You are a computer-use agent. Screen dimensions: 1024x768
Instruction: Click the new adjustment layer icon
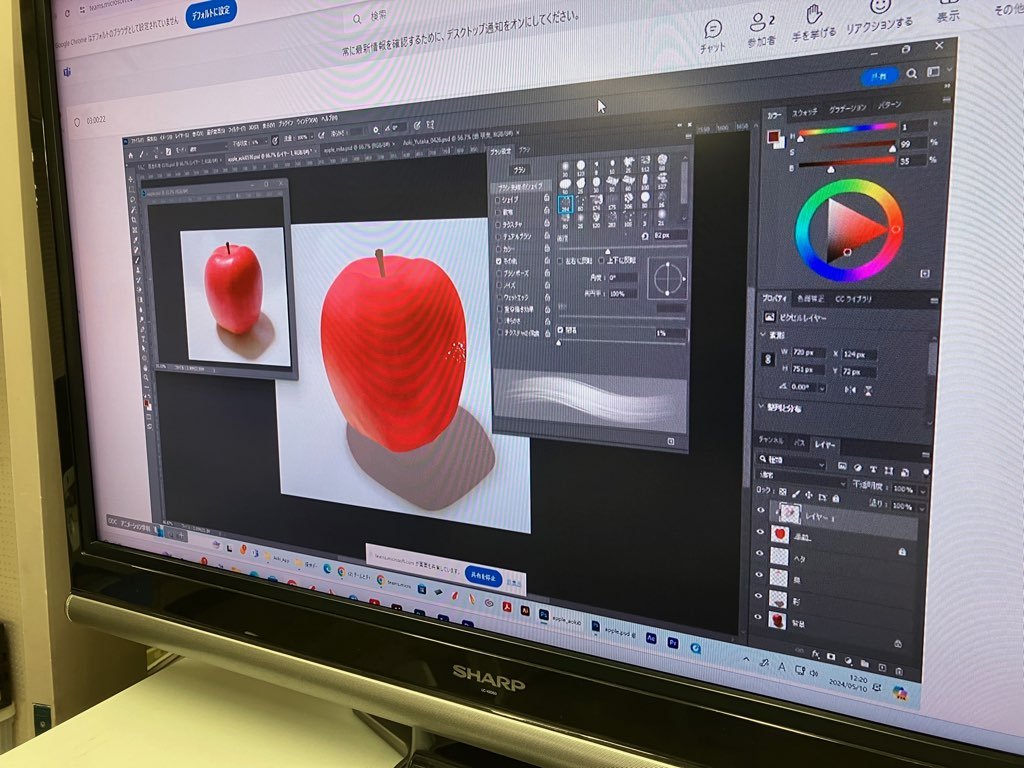click(x=848, y=660)
